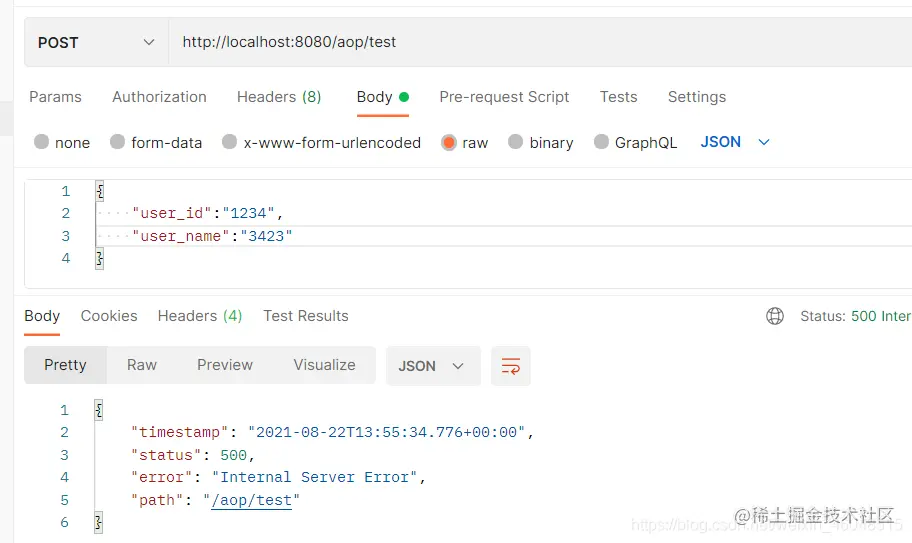The height and width of the screenshot is (543, 912).
Task: Click the Internal Server Error value
Action: [314, 477]
